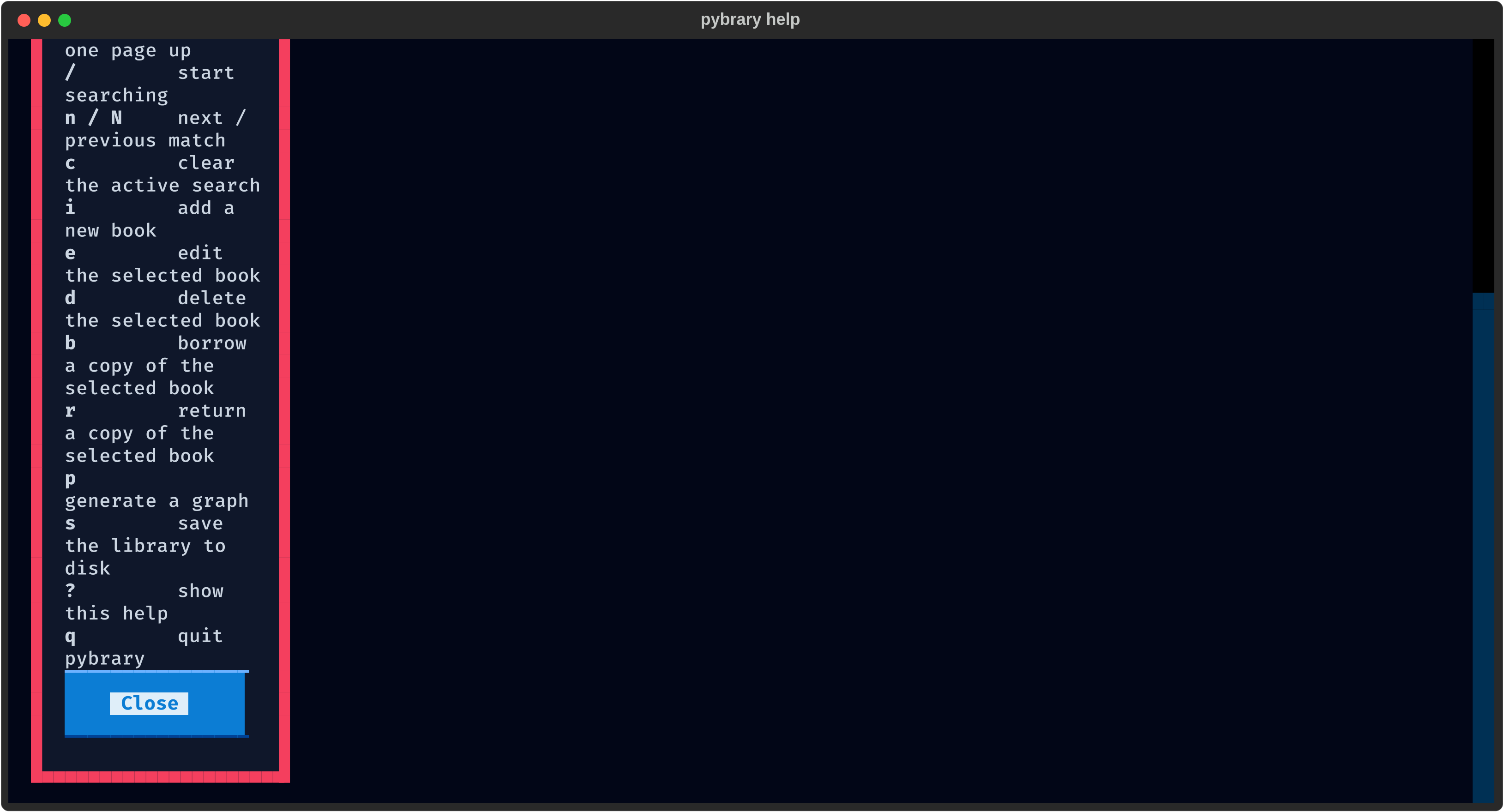The image size is (1504, 812).
Task: Click the 'i' add key label
Action: [x=70, y=208]
